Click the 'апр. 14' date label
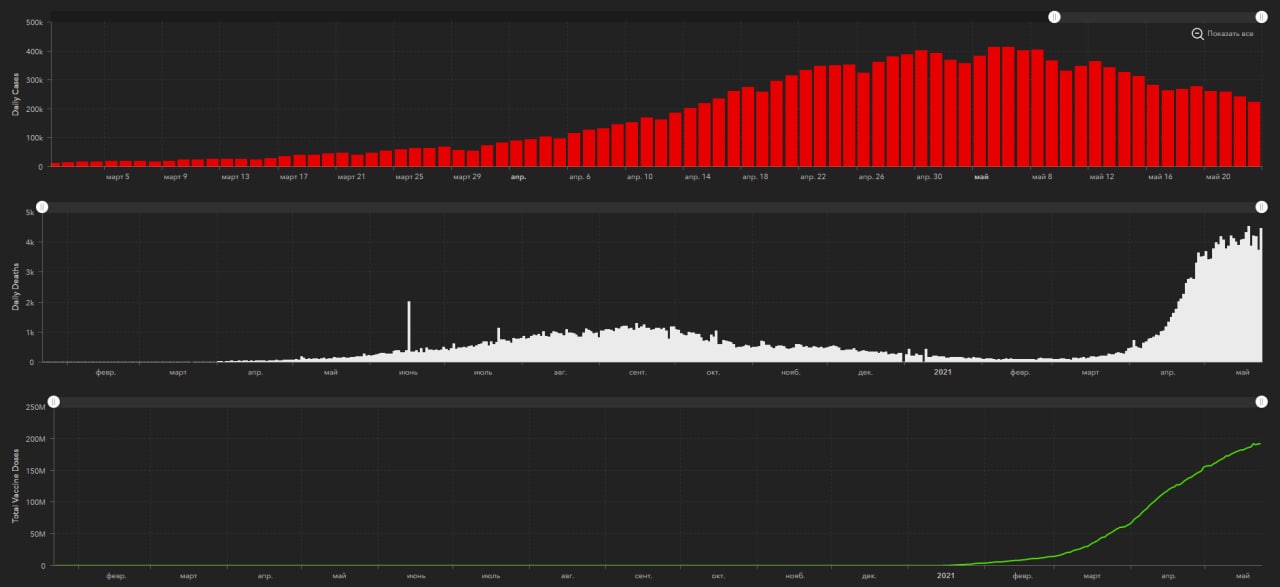 [698, 177]
